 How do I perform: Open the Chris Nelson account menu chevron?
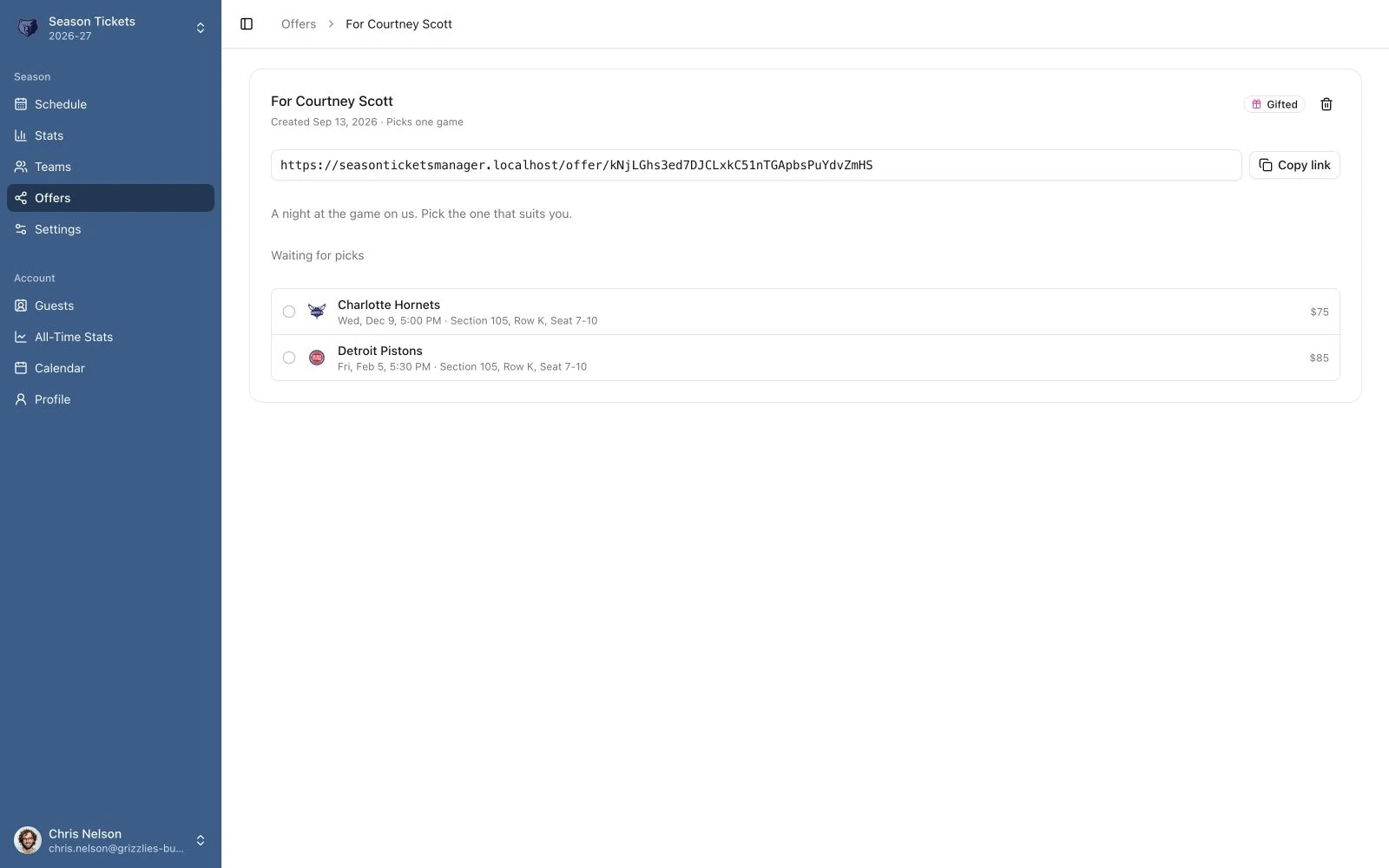[201, 840]
